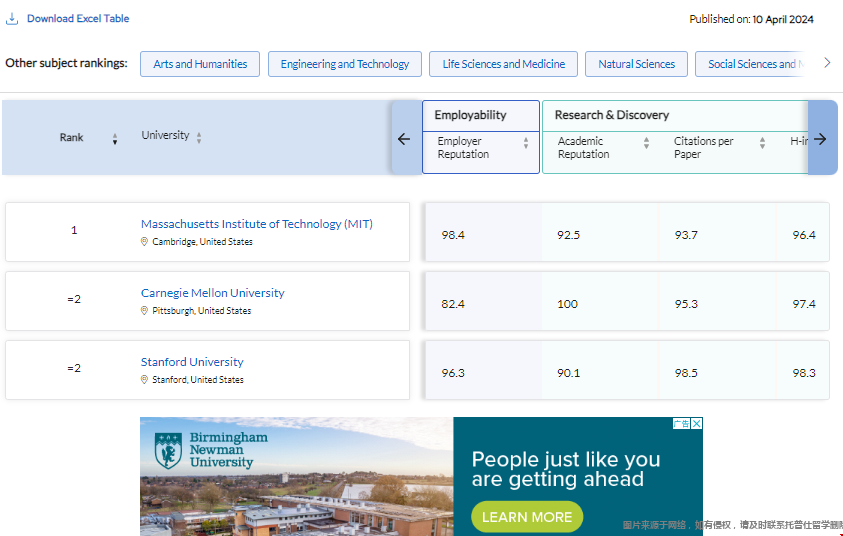Click Carnegie Mellon academic reputation score 100
The width and height of the screenshot is (843, 536).
click(567, 304)
